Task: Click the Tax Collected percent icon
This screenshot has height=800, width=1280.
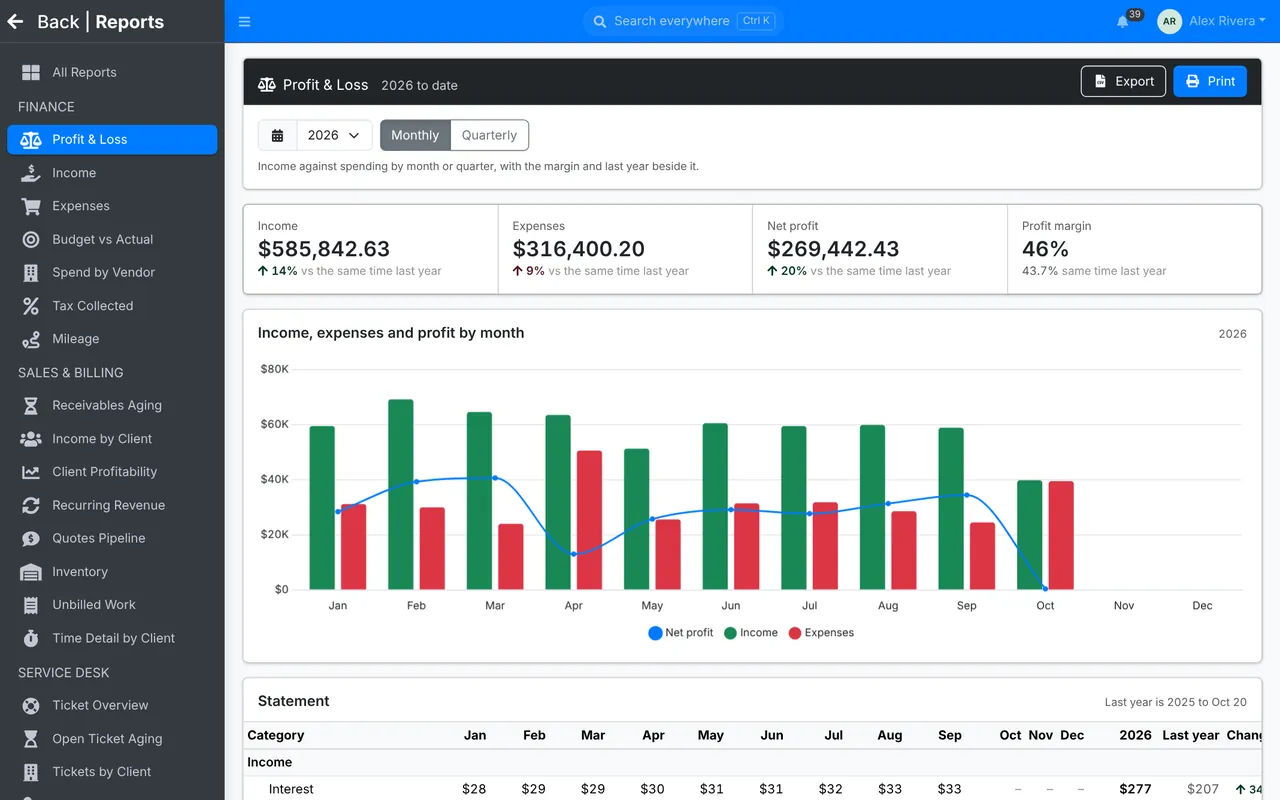Action: click(x=31, y=306)
